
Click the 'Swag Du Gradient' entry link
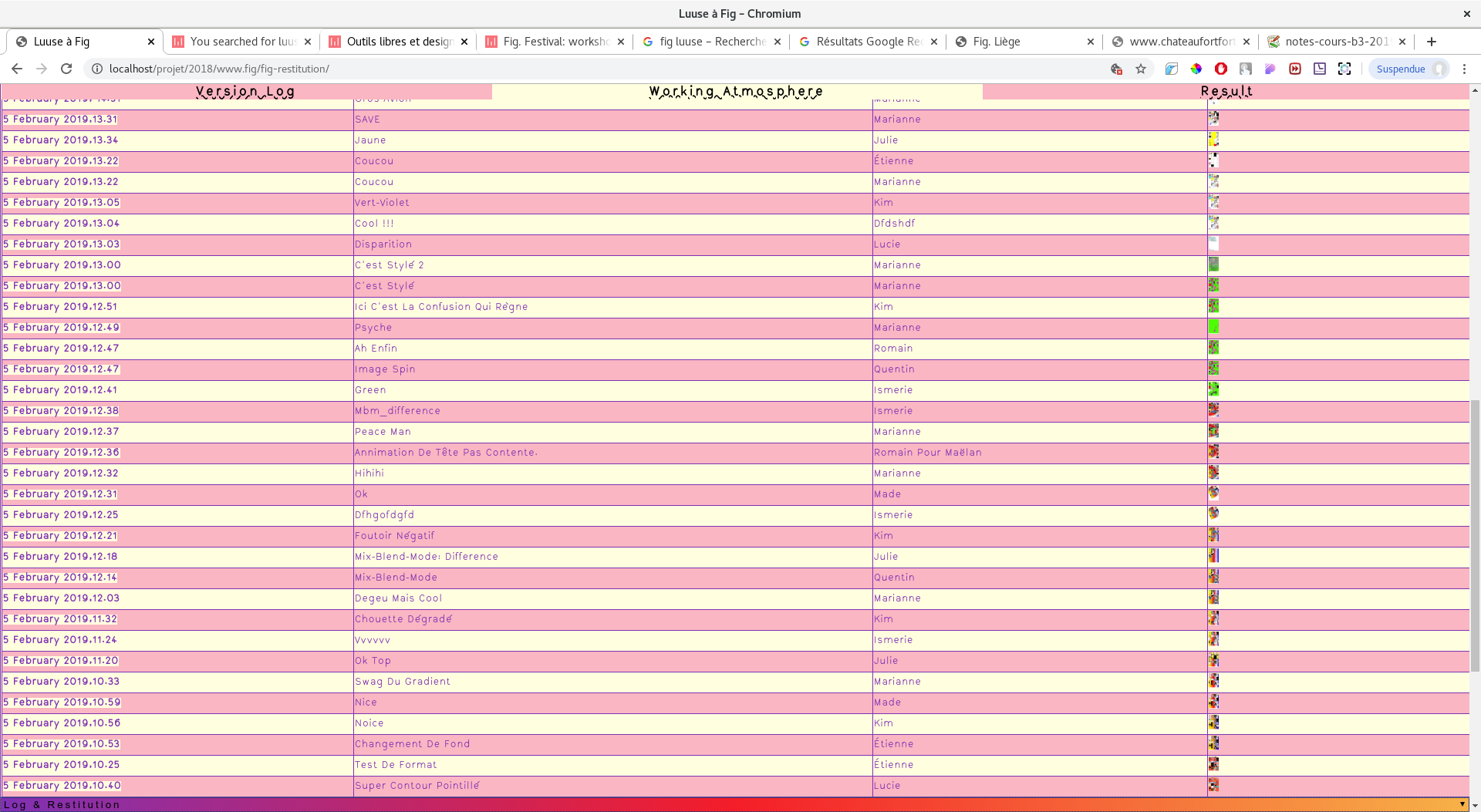[402, 682]
